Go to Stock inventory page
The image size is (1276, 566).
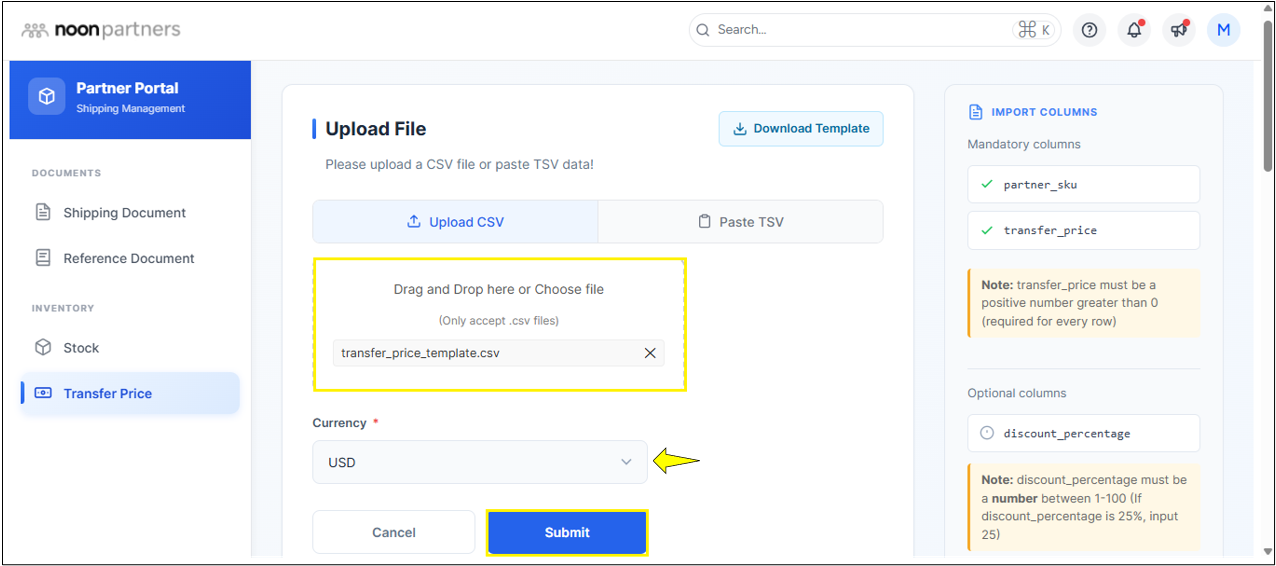click(x=81, y=348)
